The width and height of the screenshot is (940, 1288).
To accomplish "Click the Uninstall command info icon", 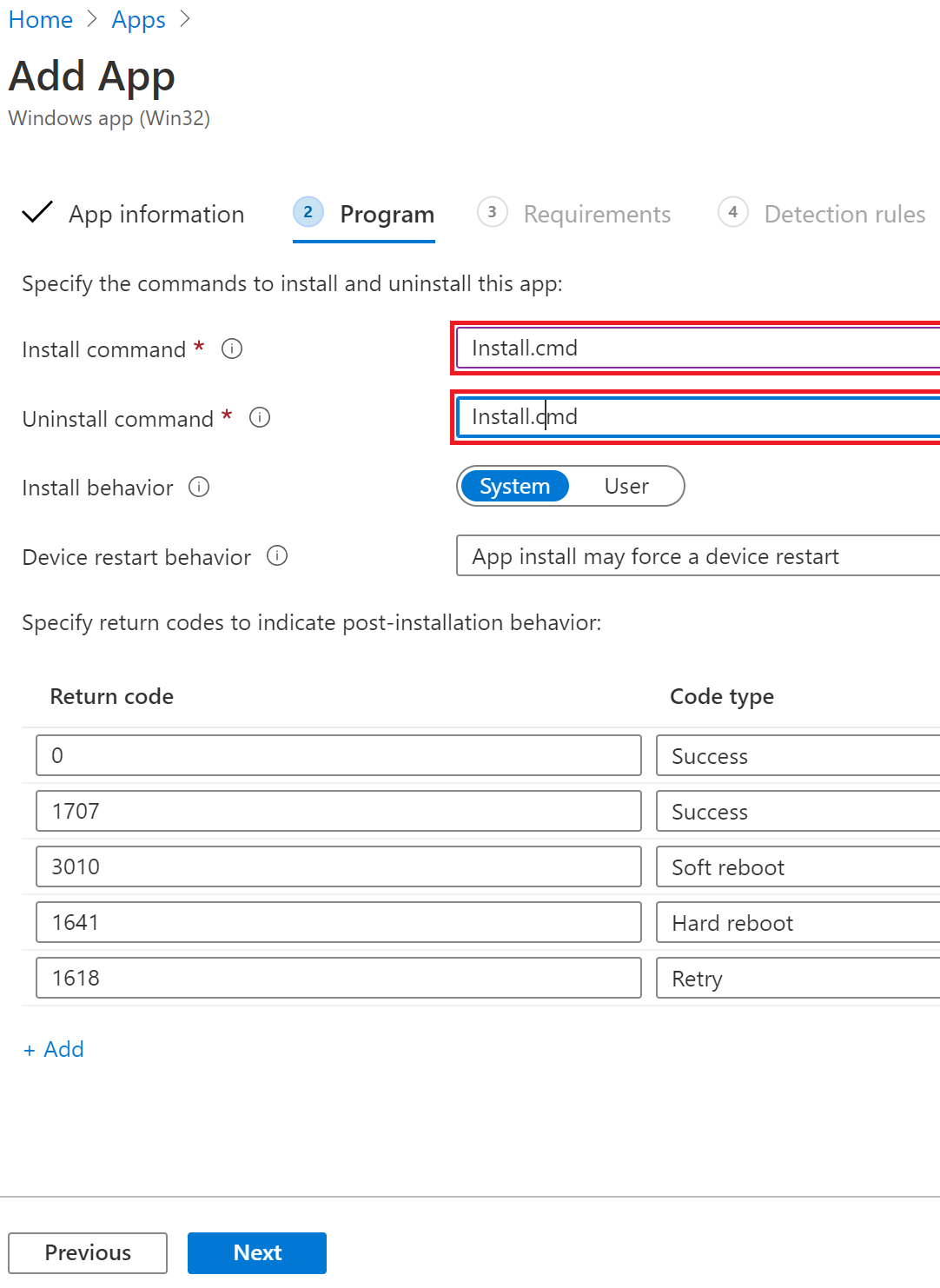I will [259, 418].
